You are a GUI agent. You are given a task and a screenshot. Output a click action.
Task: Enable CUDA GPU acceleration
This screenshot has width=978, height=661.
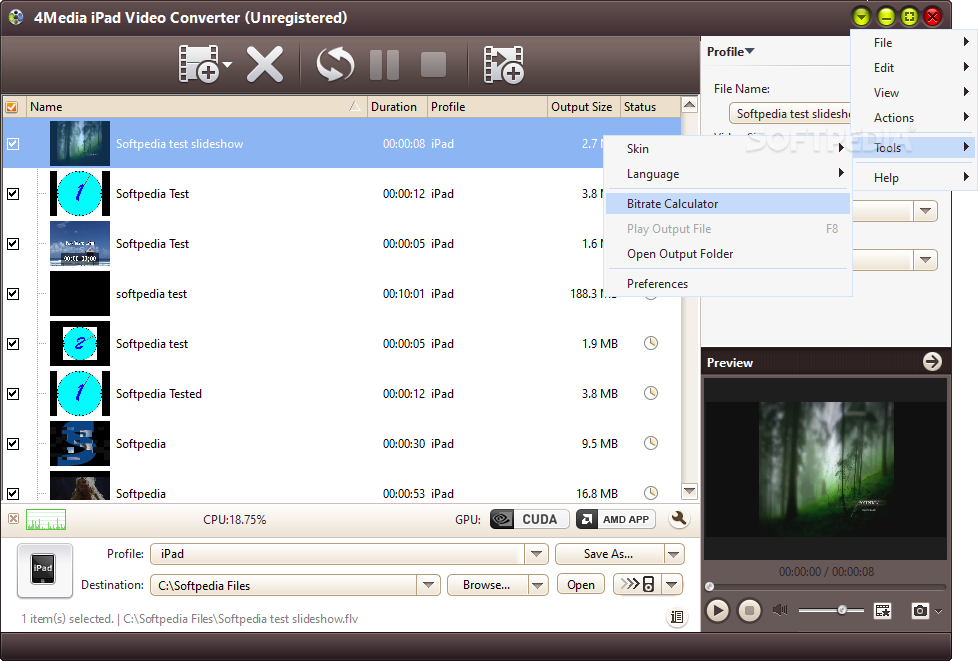point(530,519)
